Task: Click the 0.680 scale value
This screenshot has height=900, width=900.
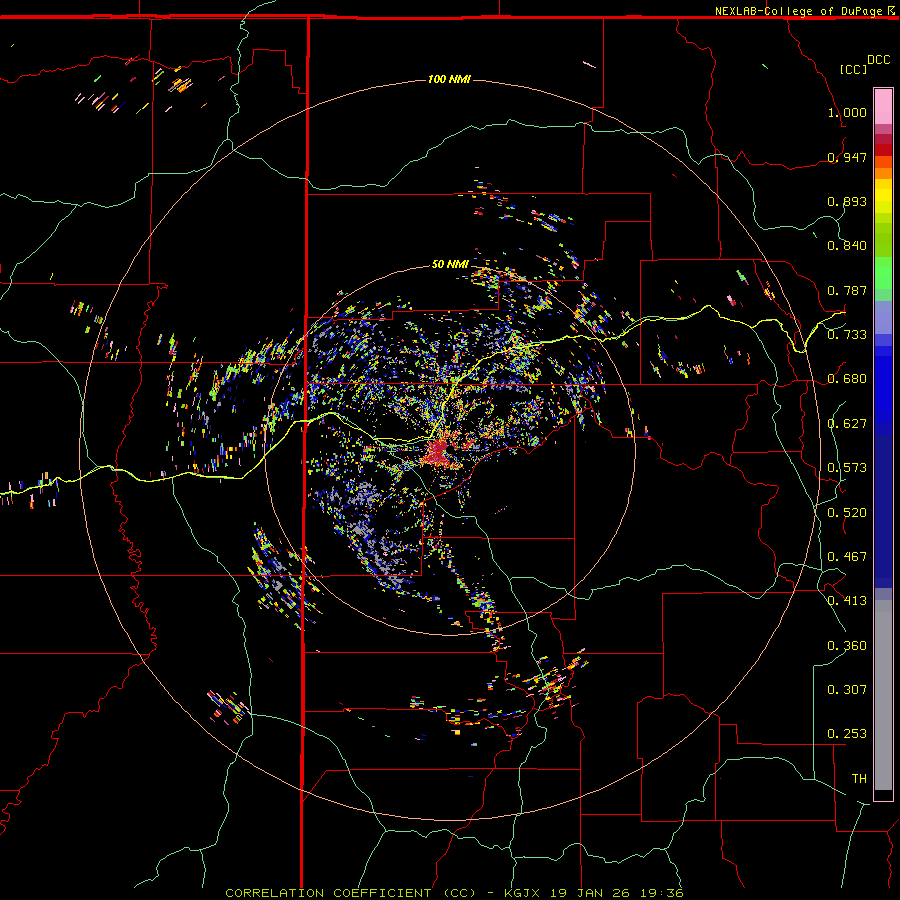Action: pos(847,379)
